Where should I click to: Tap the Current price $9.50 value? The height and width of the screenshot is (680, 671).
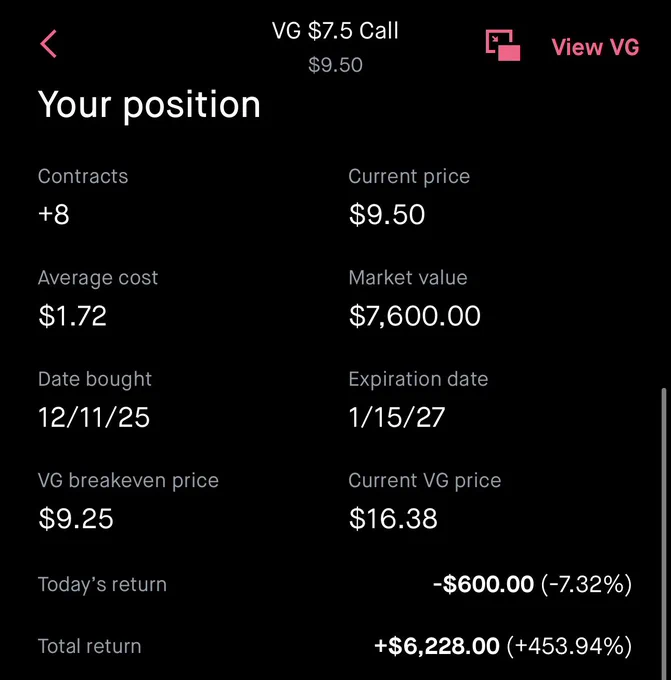click(x=386, y=214)
